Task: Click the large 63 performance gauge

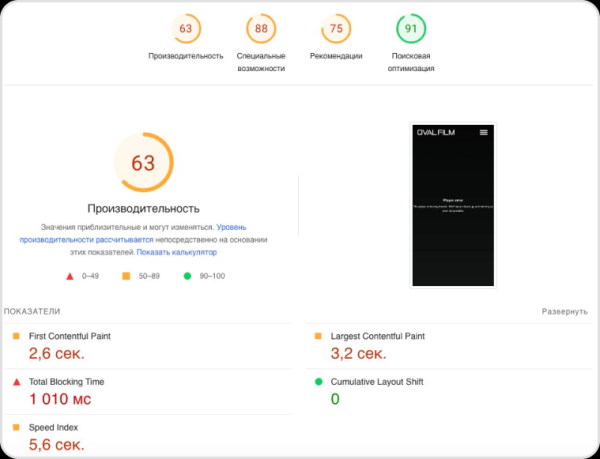Action: (x=143, y=163)
